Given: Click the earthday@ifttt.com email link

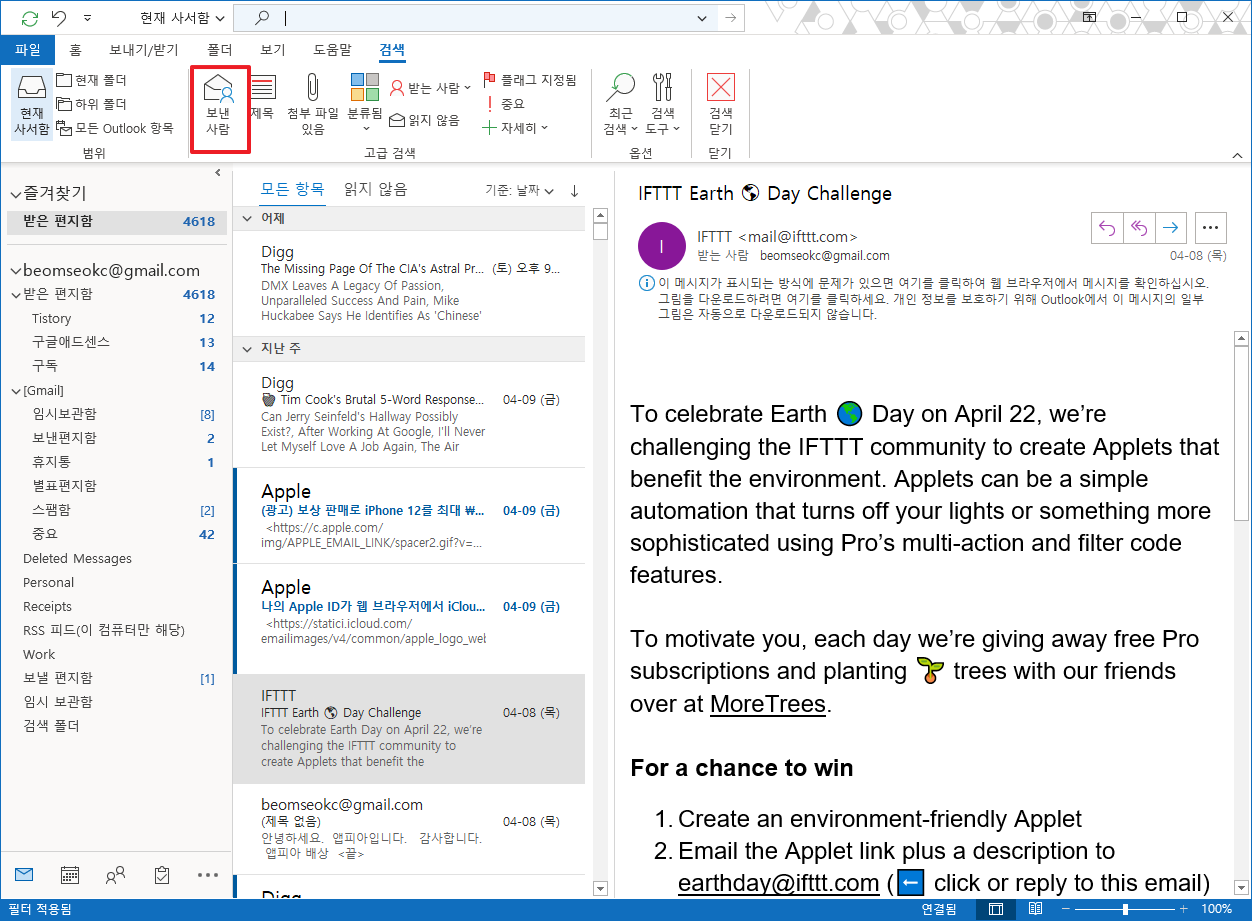Looking at the screenshot, I should [778, 883].
